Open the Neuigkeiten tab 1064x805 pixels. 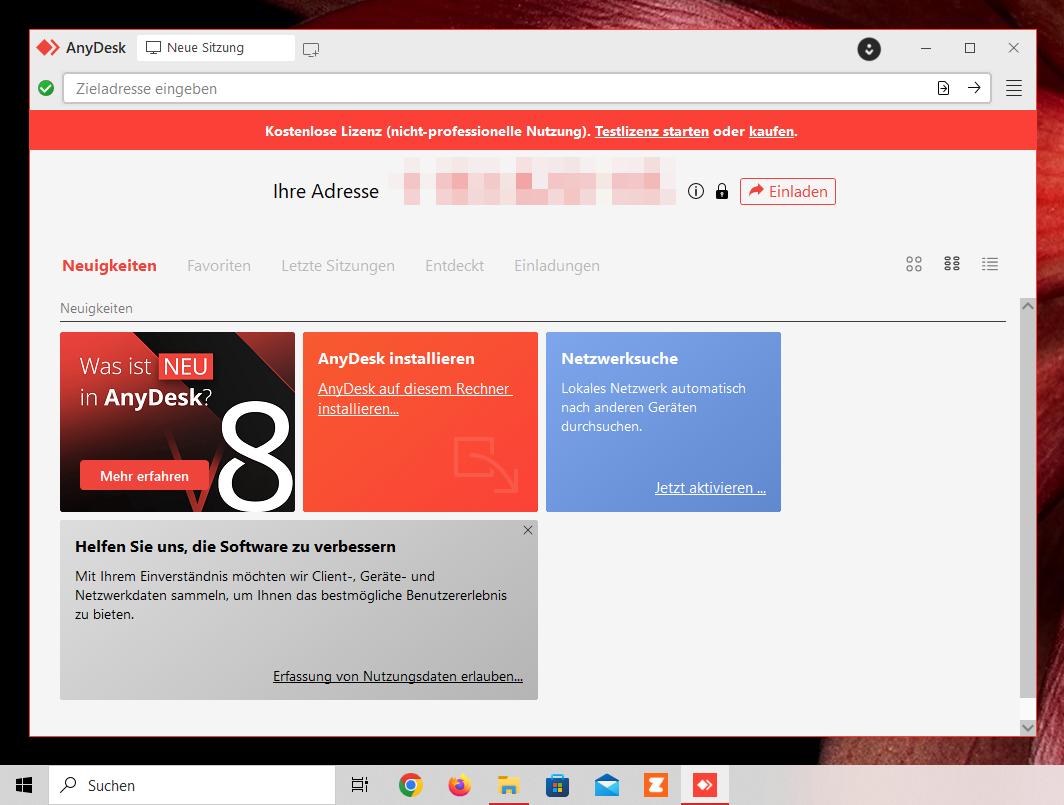pos(109,265)
